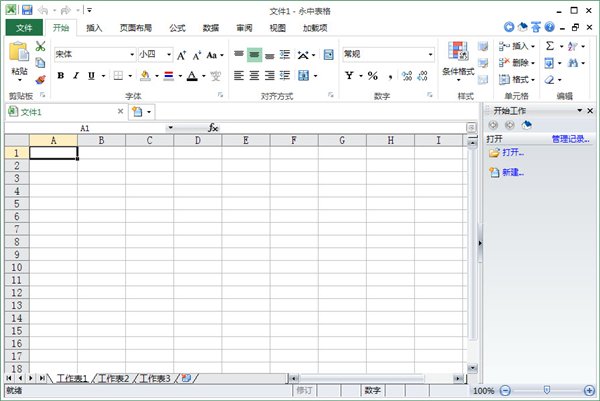The width and height of the screenshot is (600, 401).
Task: Click the Copy icon in clipboard group
Action: point(40,62)
